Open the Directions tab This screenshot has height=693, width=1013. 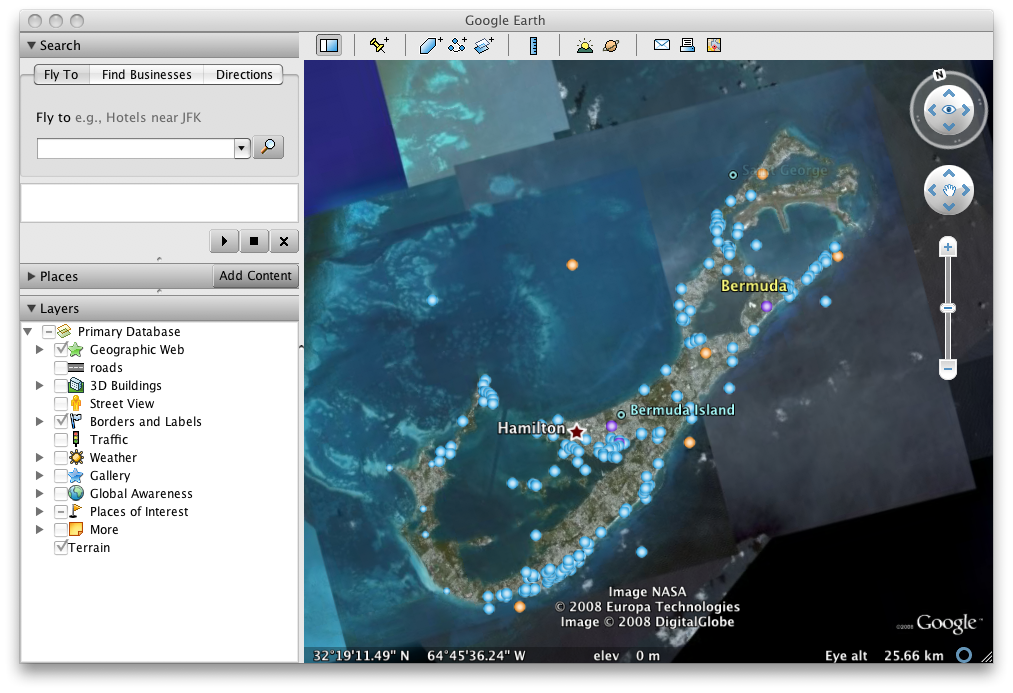(244, 74)
